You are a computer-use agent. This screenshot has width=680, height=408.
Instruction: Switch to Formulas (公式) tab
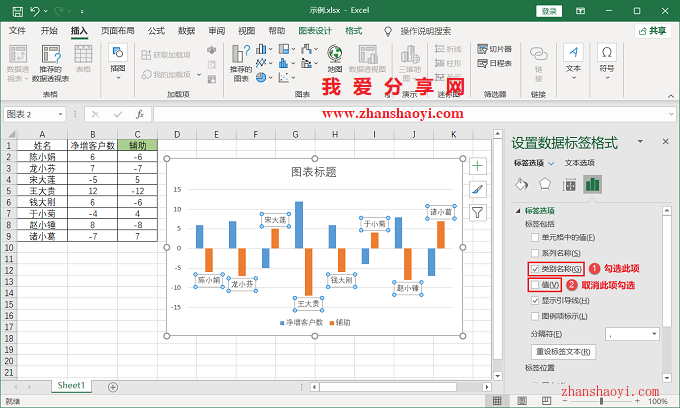coord(156,31)
